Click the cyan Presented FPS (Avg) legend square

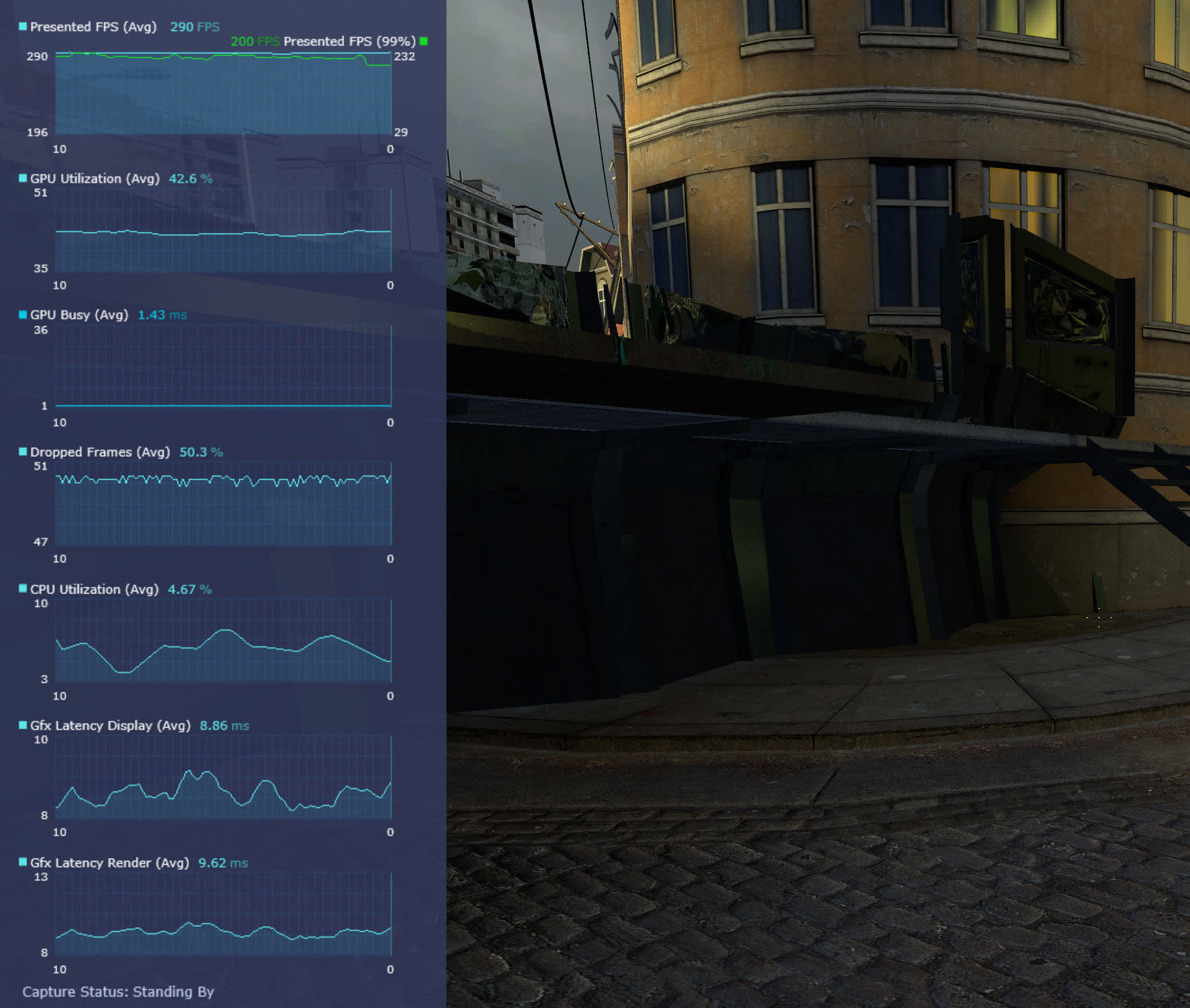coord(23,26)
